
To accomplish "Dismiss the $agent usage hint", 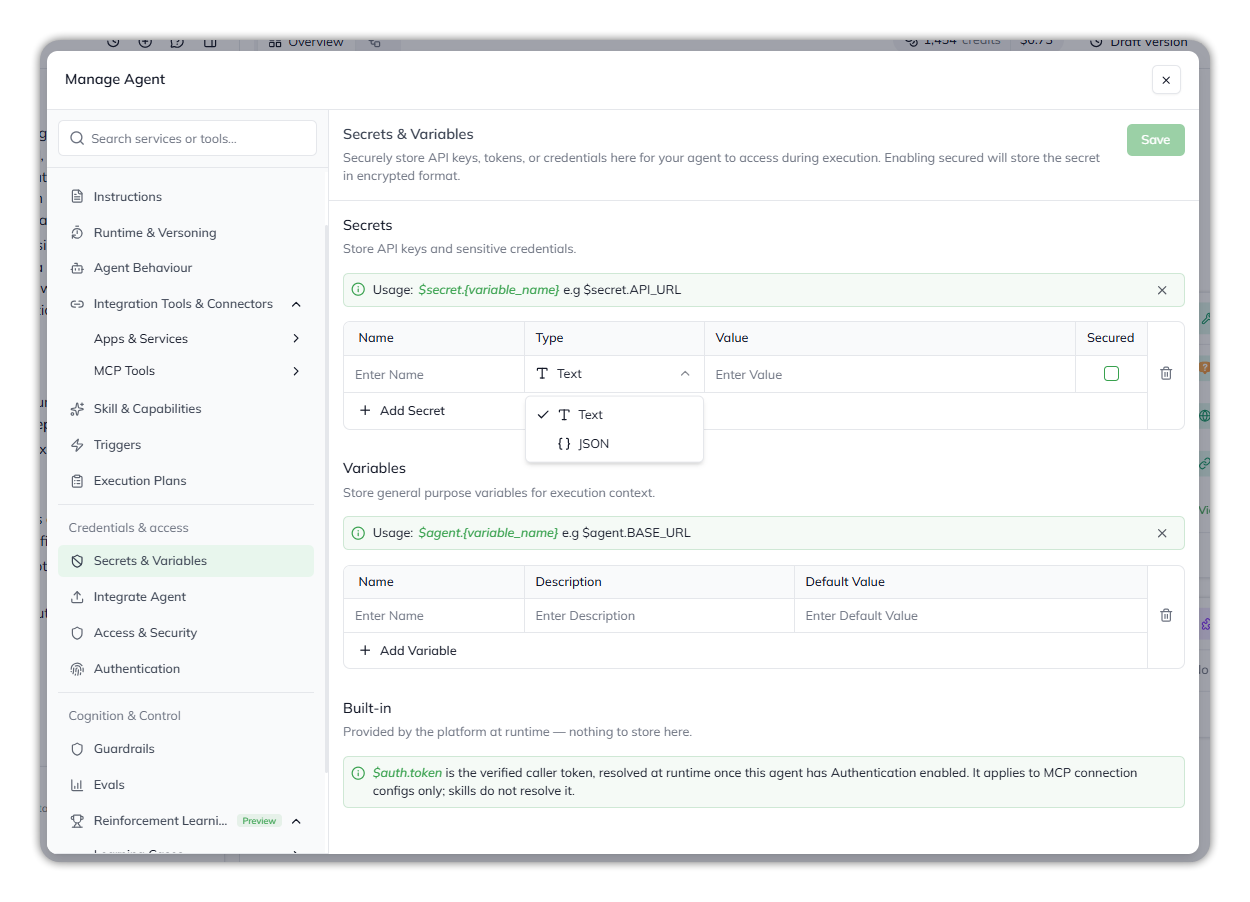I will tap(1162, 533).
